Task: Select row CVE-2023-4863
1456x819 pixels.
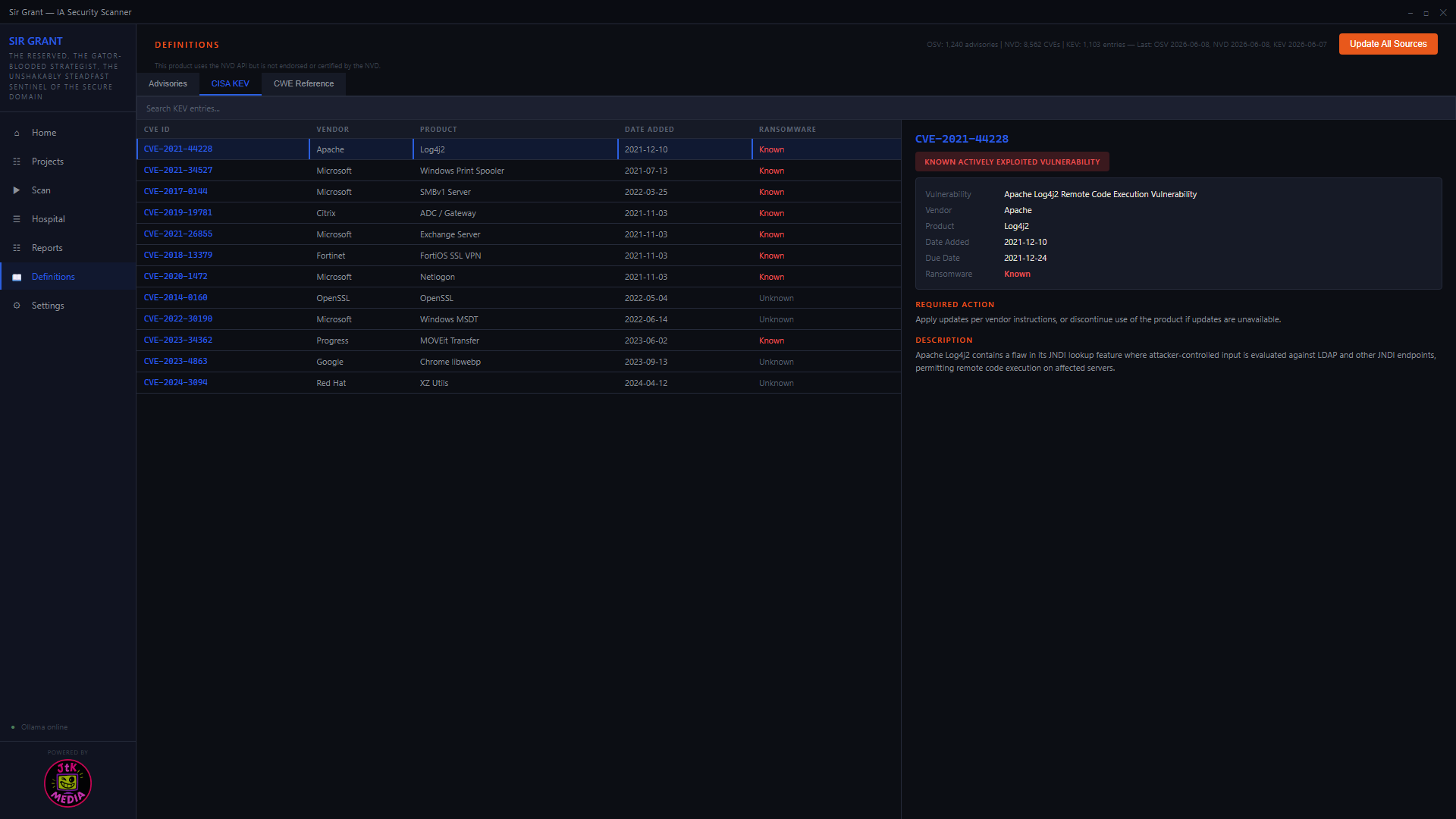Action: (519, 362)
